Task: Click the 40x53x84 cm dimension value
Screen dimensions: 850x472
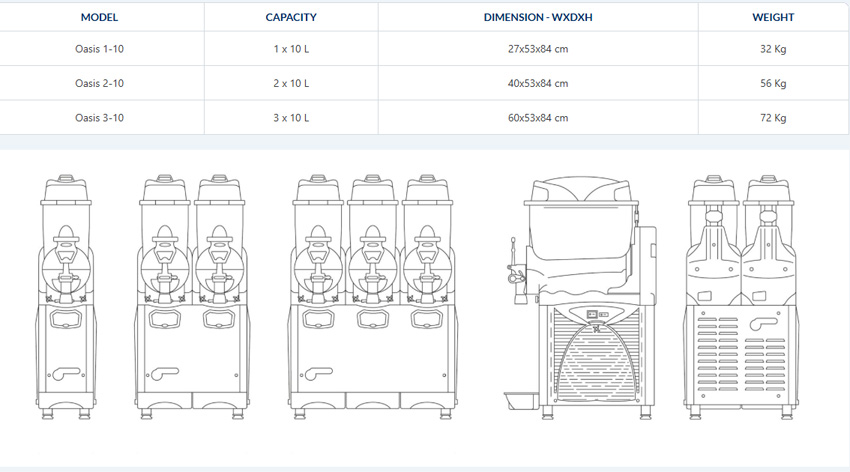Action: tap(537, 83)
